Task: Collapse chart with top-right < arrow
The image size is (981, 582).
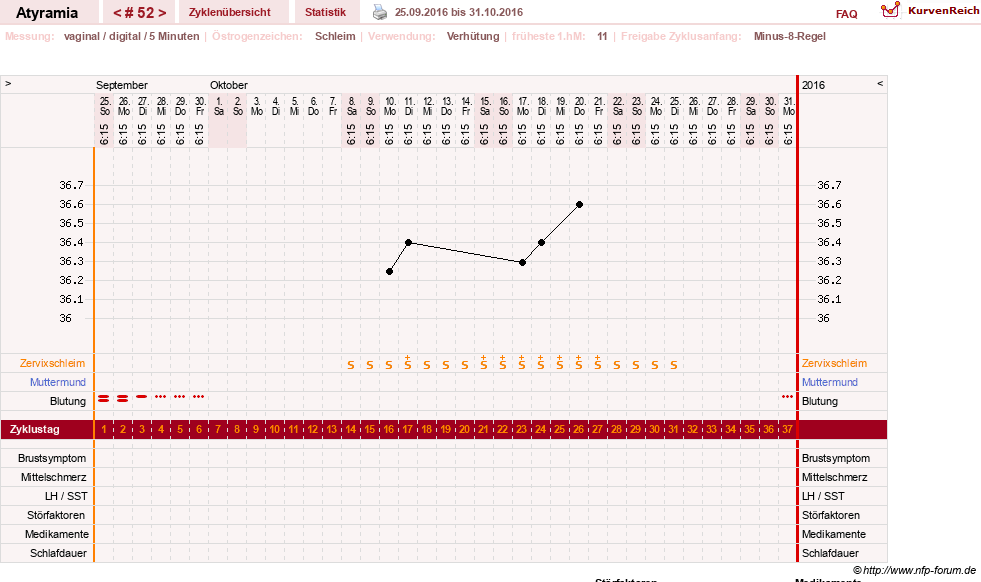Action: (x=880, y=83)
